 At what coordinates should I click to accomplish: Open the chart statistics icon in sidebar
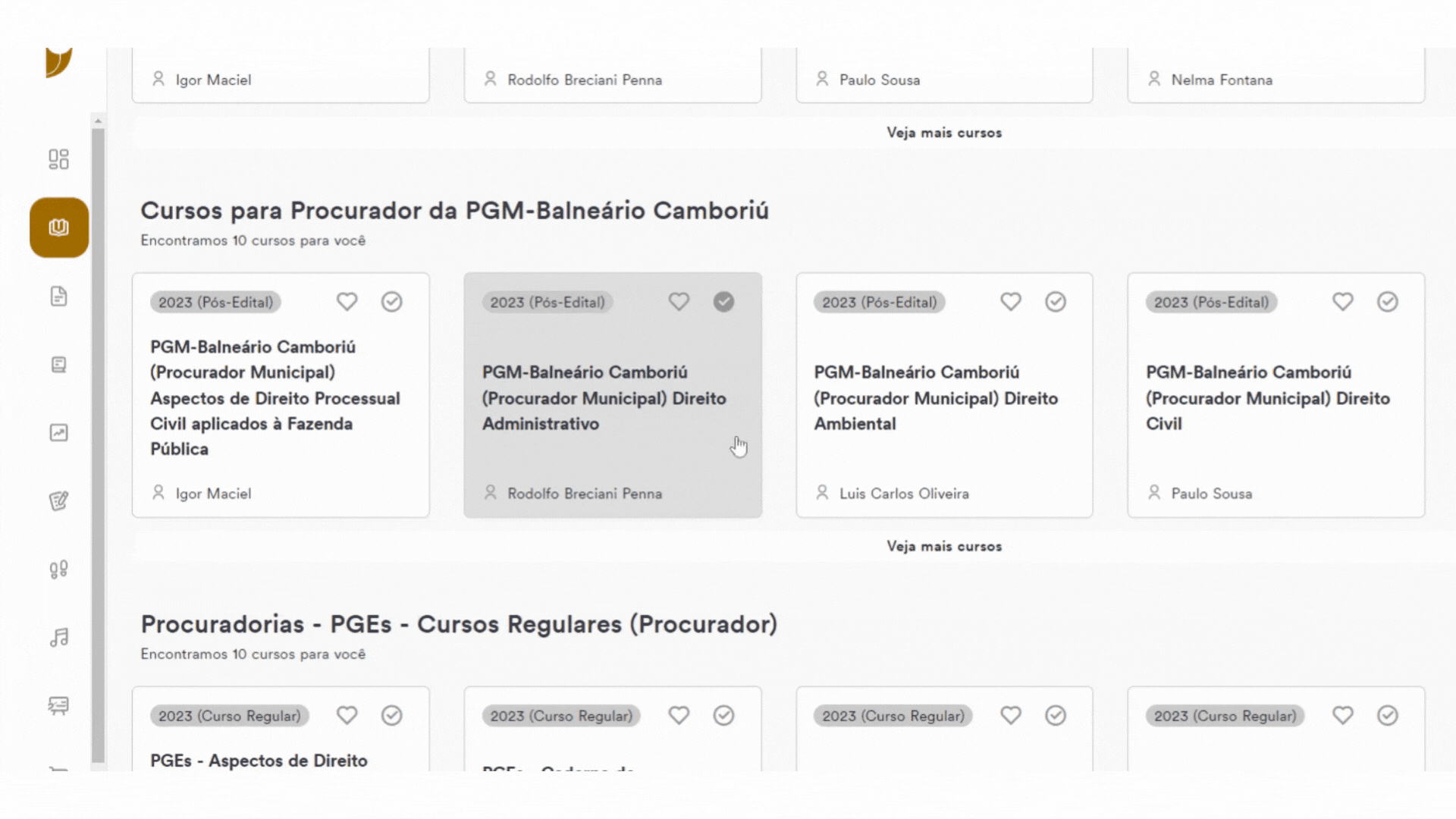[58, 432]
